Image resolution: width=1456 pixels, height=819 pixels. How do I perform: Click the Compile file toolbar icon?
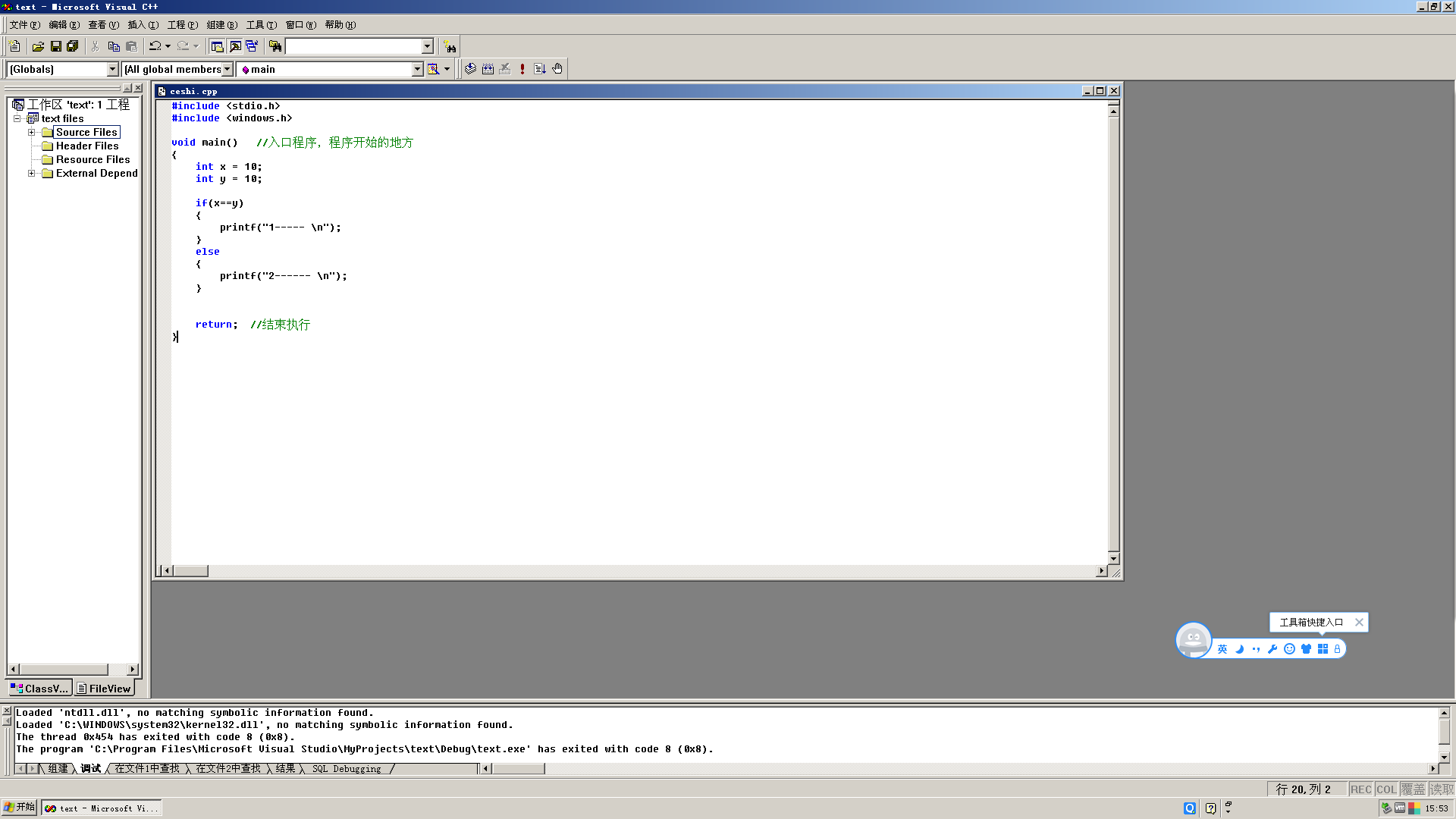(x=470, y=69)
